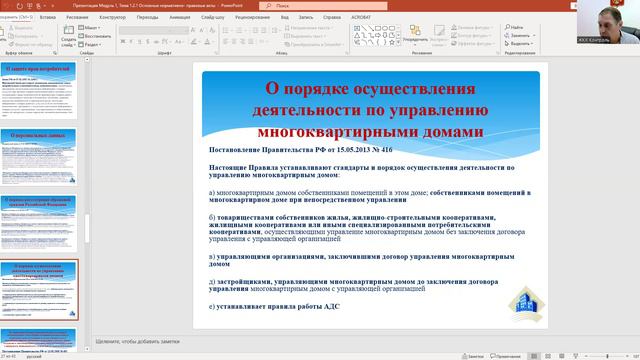Click the Bold formatting icon
The width and height of the screenshot is (640, 360).
tap(123, 42)
